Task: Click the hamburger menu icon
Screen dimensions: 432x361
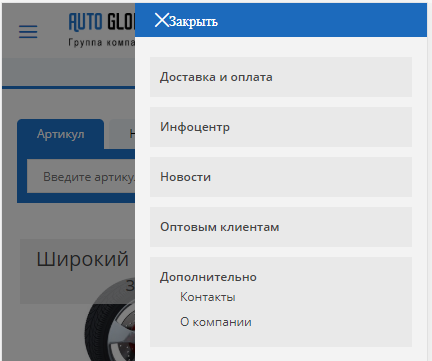Action: pos(28,32)
